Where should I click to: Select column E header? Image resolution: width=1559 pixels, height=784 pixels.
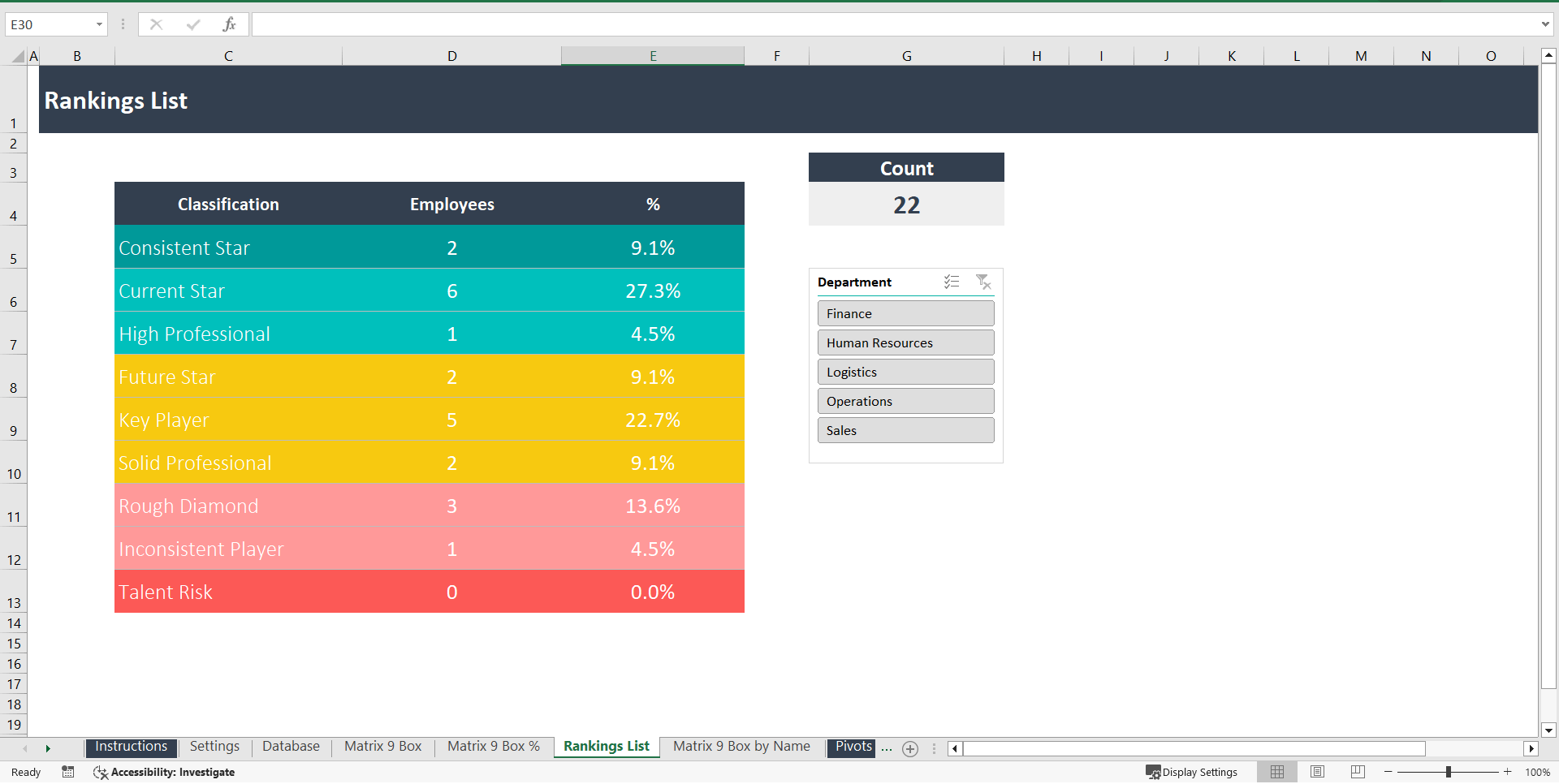click(x=653, y=56)
